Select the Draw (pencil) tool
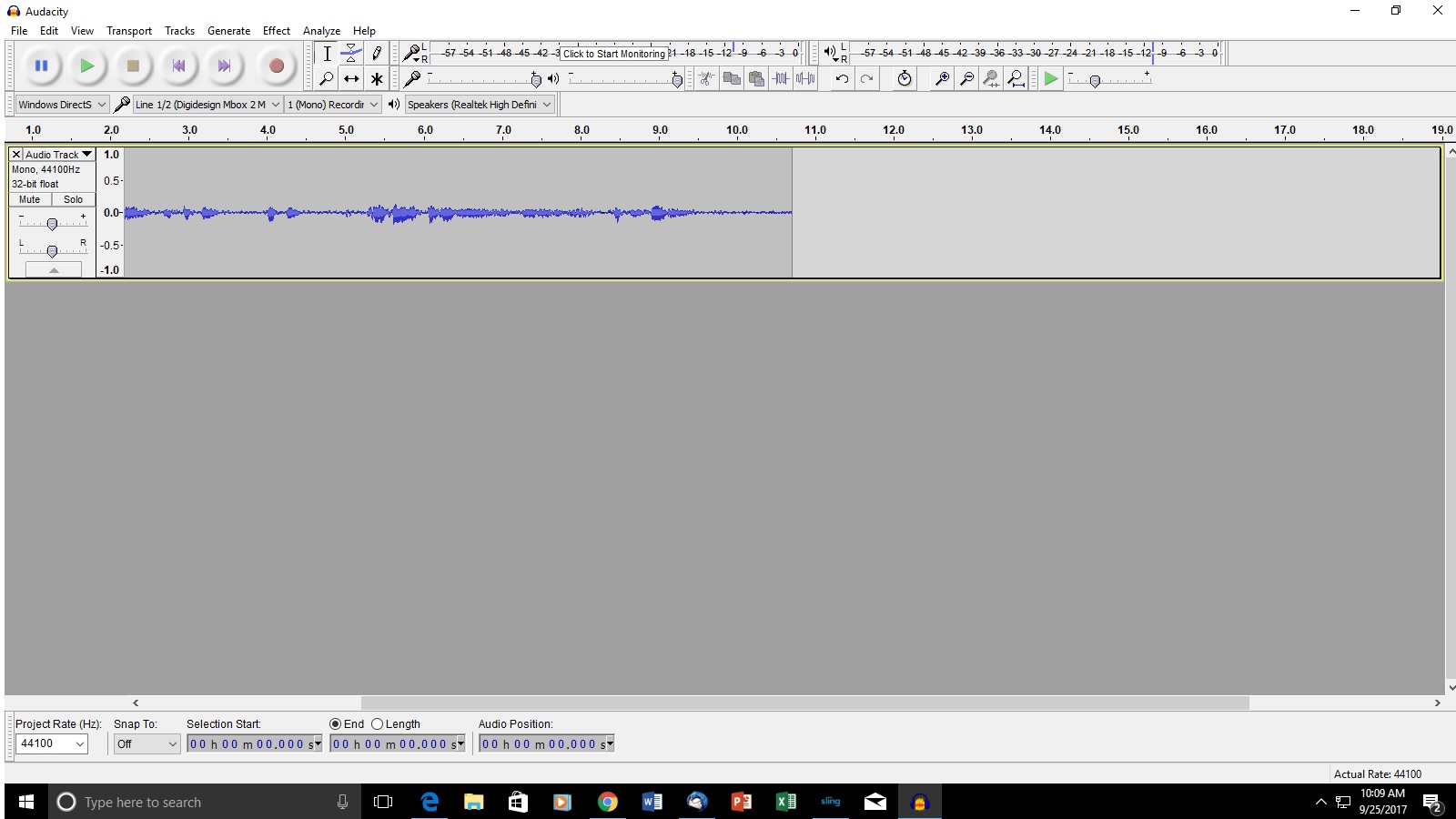The height and width of the screenshot is (819, 1456). coord(377,54)
